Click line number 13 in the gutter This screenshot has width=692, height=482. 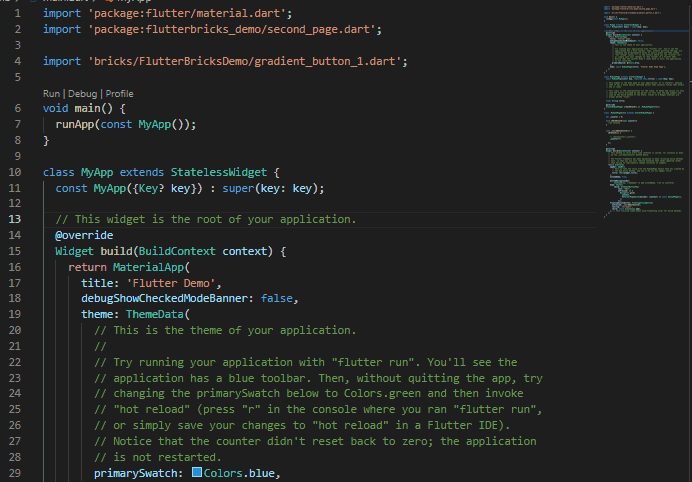click(15, 219)
